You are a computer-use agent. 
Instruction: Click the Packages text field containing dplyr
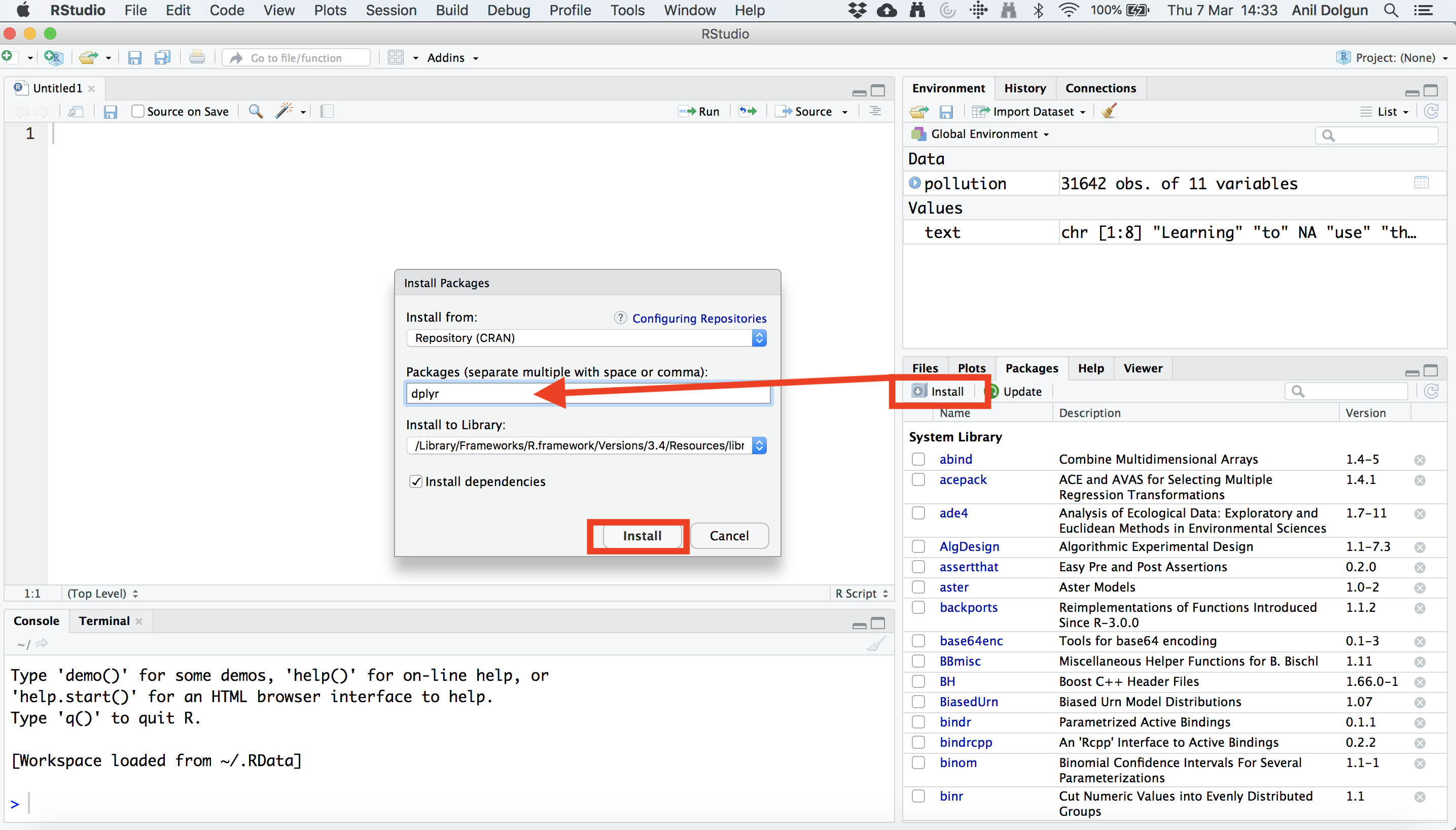click(x=588, y=393)
